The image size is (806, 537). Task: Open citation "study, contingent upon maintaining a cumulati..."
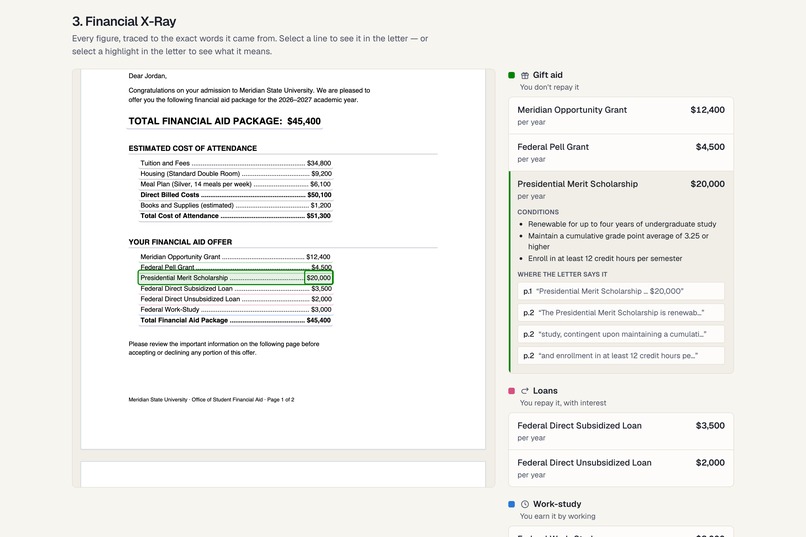coord(621,335)
